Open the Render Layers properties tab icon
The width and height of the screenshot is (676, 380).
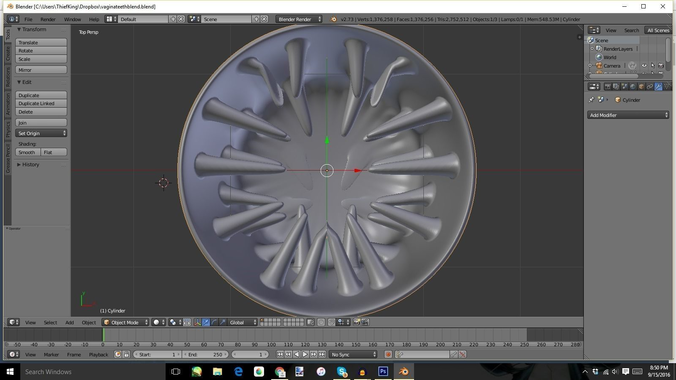tap(616, 87)
